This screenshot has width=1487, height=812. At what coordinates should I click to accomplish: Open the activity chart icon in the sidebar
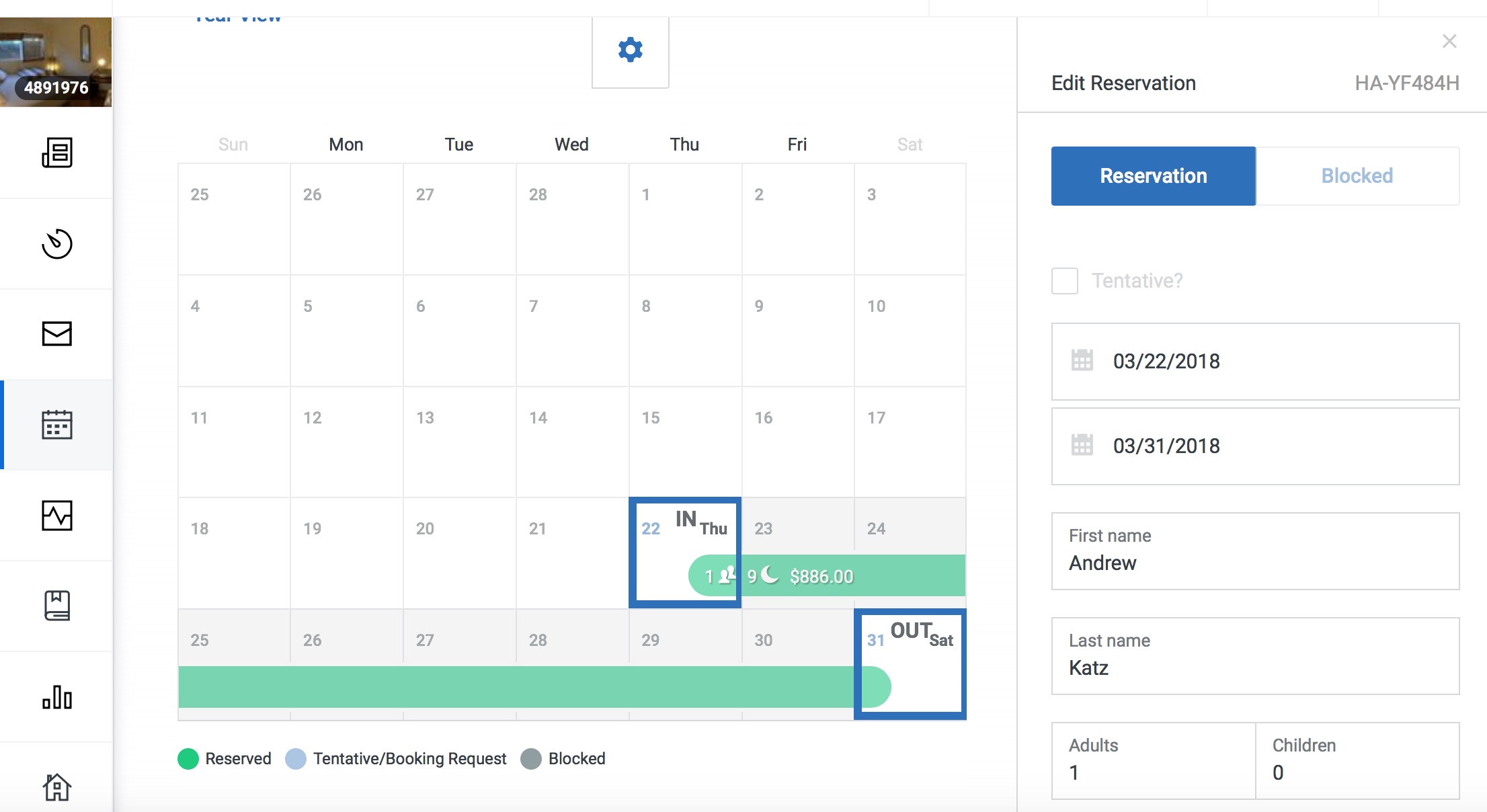(x=57, y=516)
